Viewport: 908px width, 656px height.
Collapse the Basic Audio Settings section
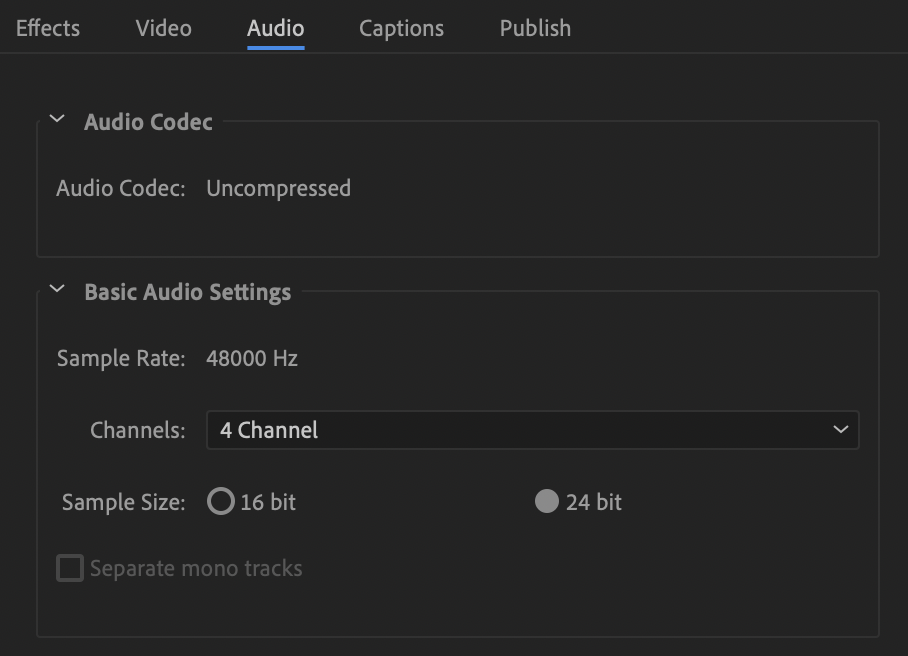click(56, 291)
